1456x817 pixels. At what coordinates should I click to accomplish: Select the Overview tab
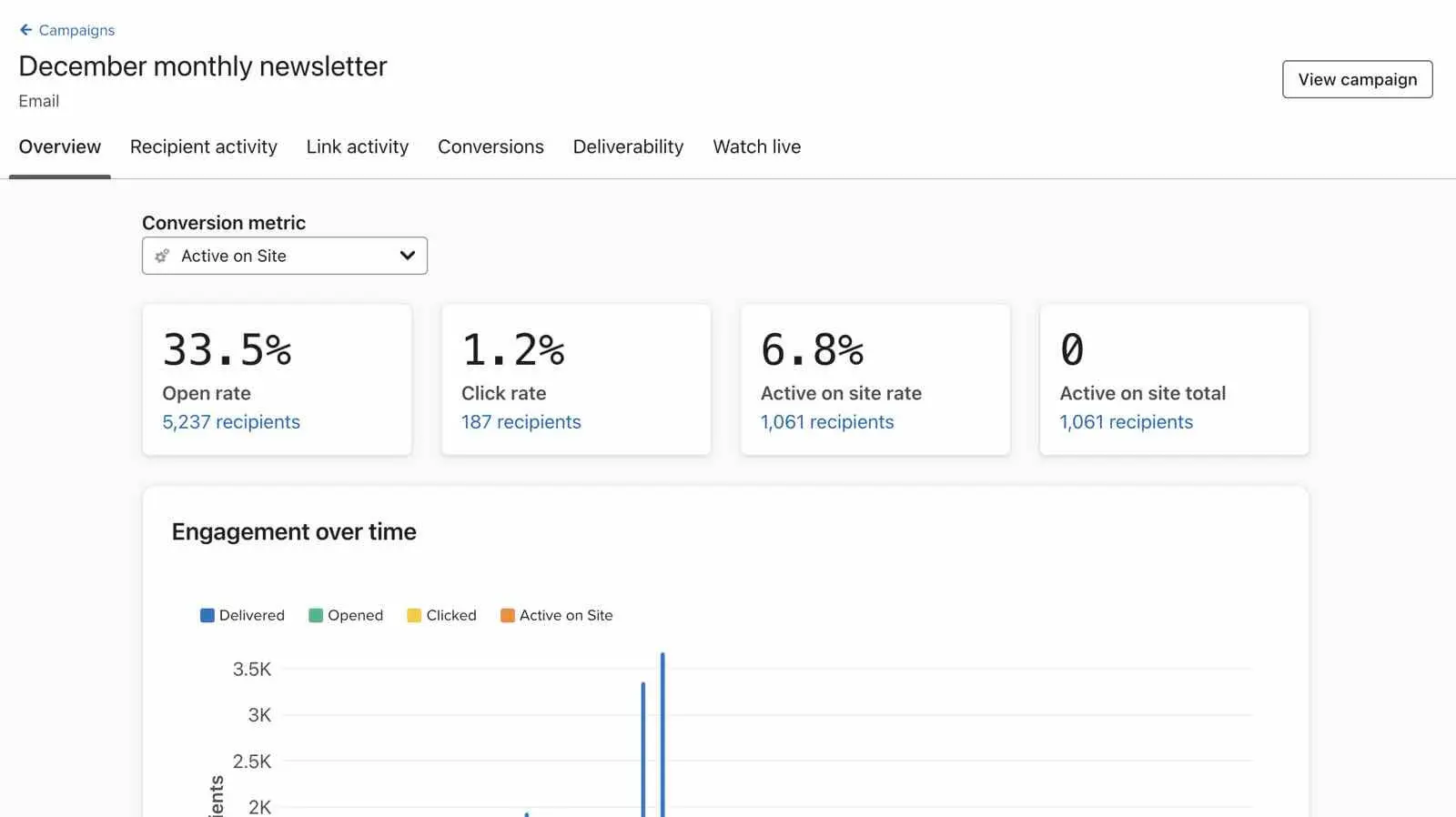pos(60,146)
